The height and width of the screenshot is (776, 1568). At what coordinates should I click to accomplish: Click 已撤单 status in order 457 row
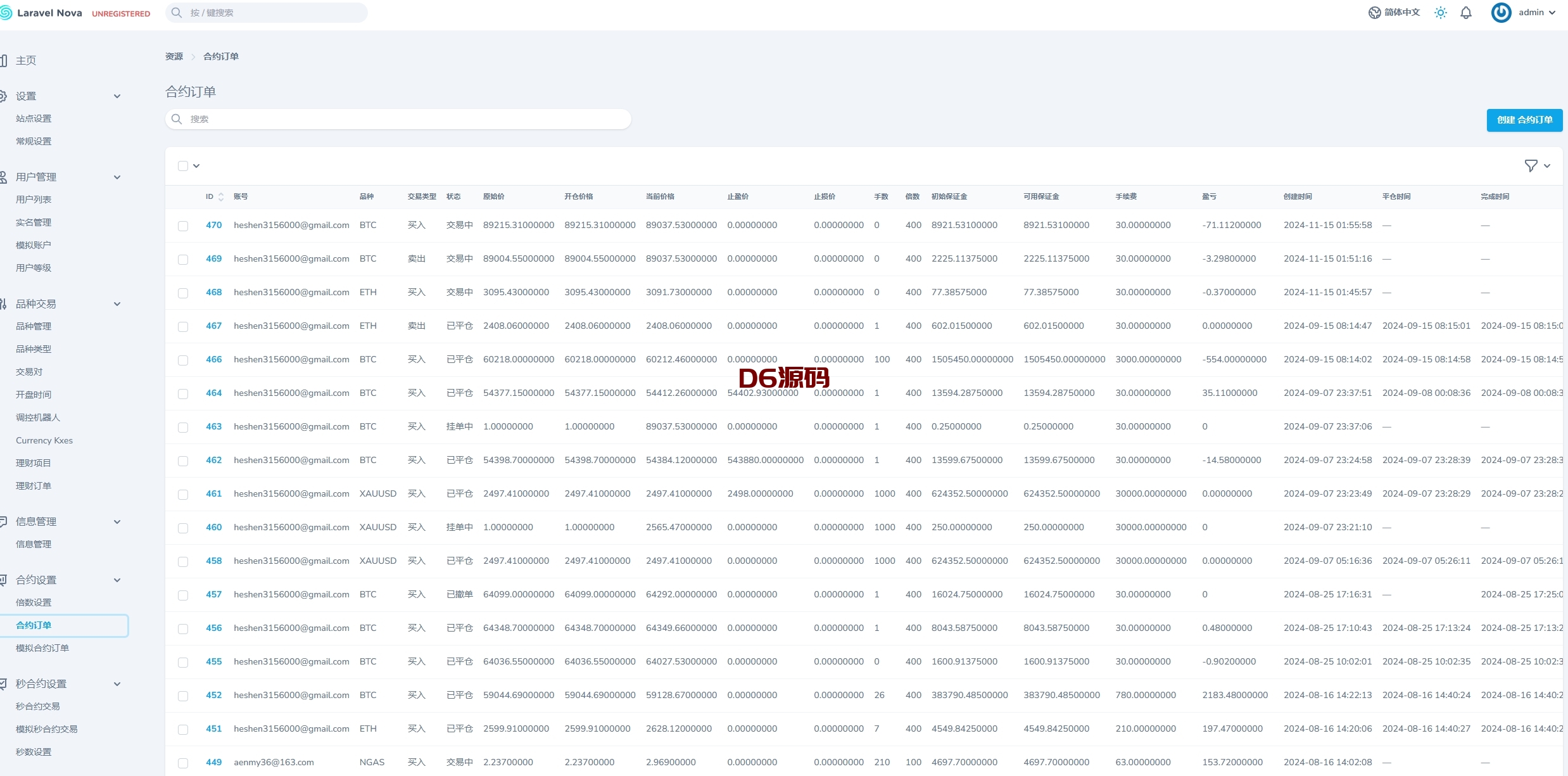[460, 595]
